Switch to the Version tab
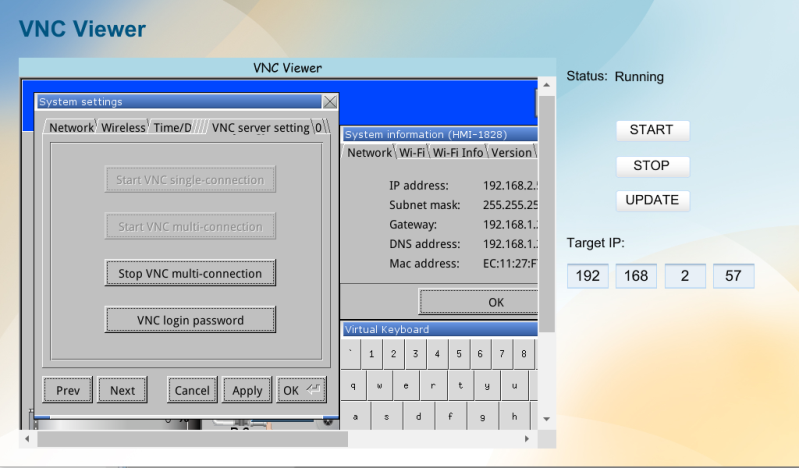799x468 pixels. point(511,152)
